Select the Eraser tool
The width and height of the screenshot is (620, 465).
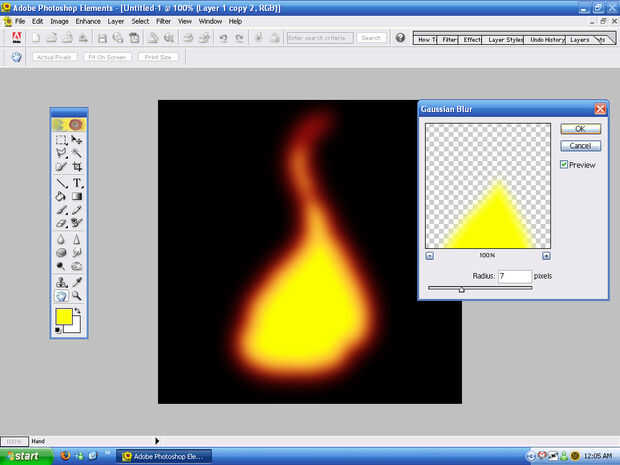pos(61,223)
